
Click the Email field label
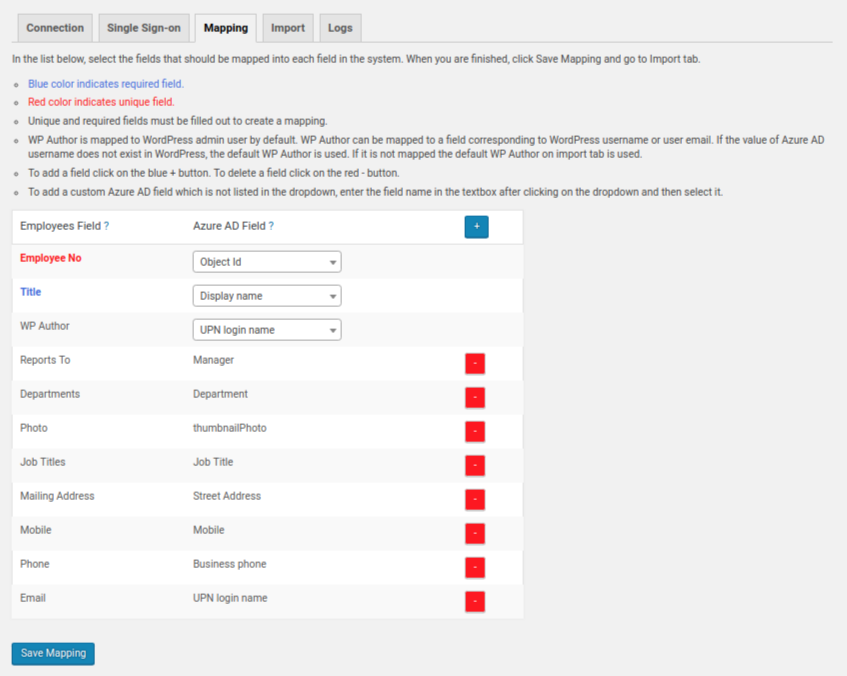click(33, 599)
